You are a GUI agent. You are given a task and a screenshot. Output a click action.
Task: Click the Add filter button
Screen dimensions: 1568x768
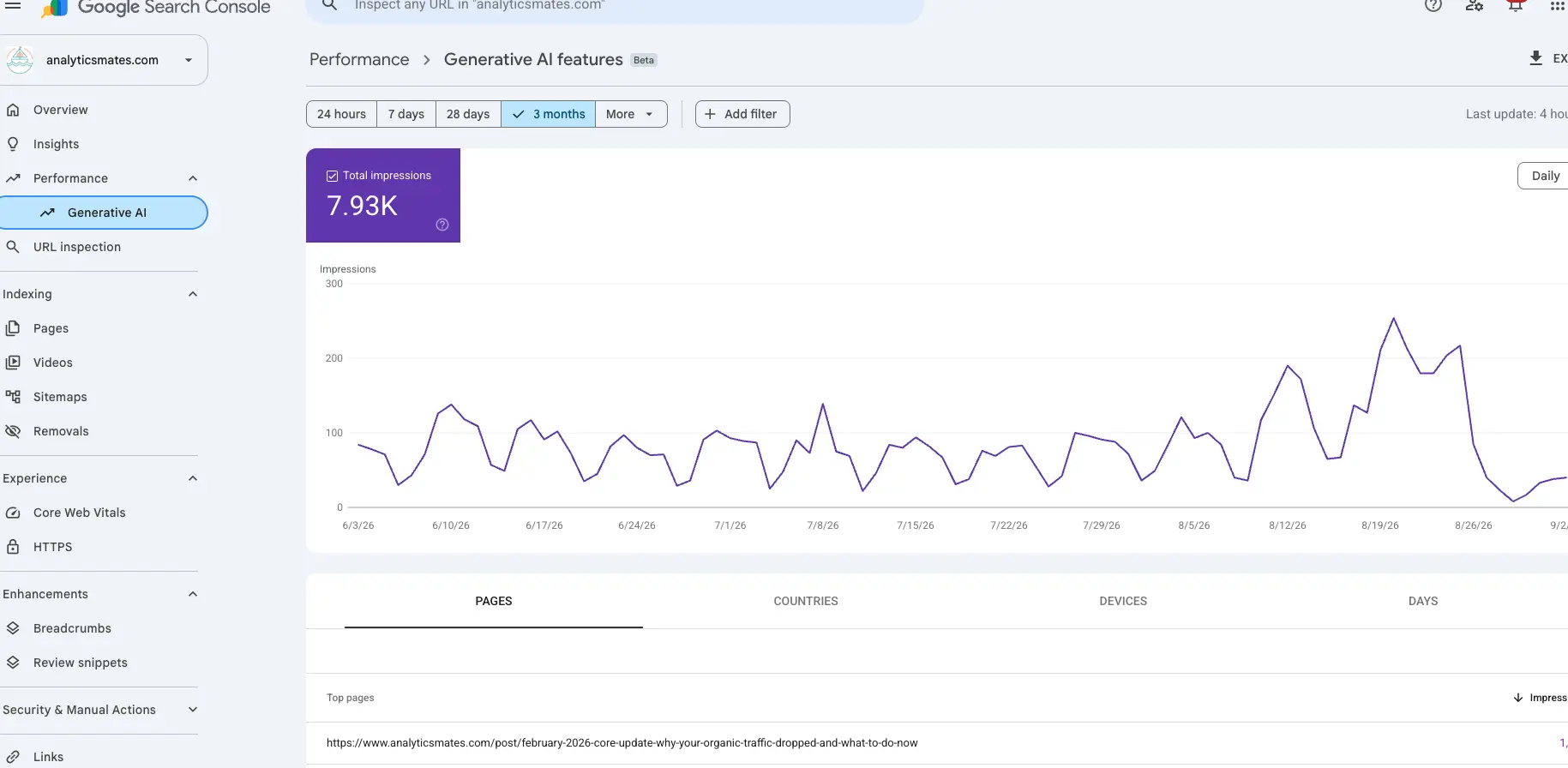tap(742, 114)
